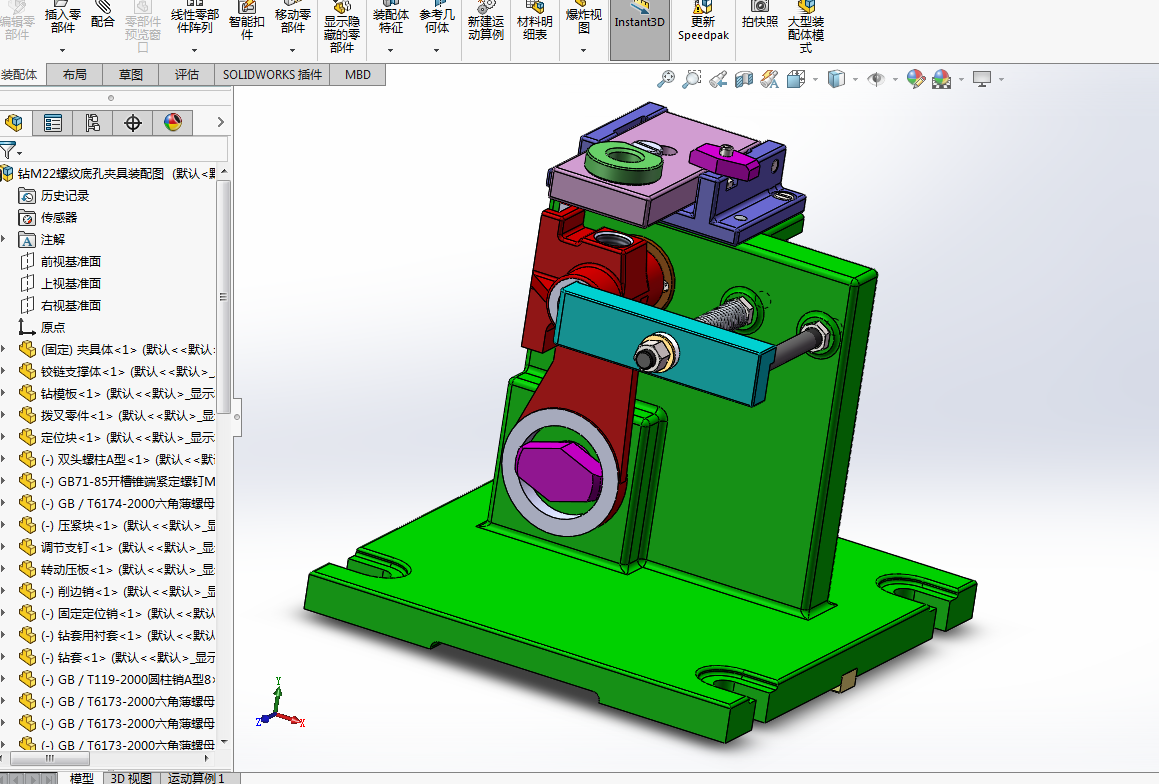Viewport: 1159px width, 784px height.
Task: Open the DisplayManager color ball tab
Action: 173,123
